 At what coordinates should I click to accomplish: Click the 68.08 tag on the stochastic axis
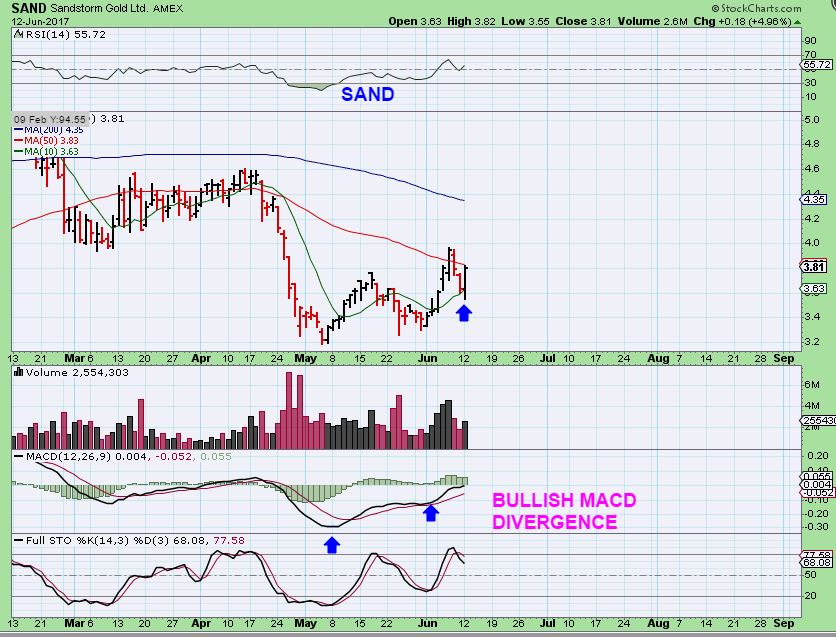tap(817, 562)
